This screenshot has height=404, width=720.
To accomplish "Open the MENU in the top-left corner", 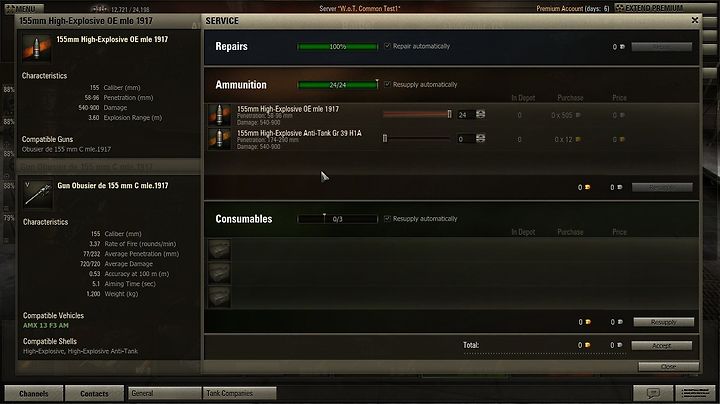I will tap(24, 8).
